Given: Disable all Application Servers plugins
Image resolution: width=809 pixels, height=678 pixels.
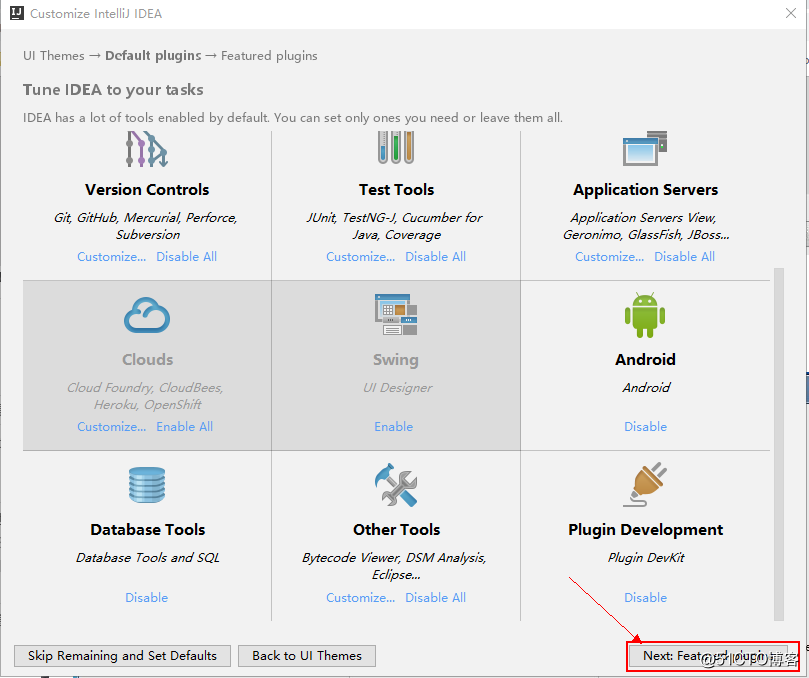Looking at the screenshot, I should coord(684,256).
